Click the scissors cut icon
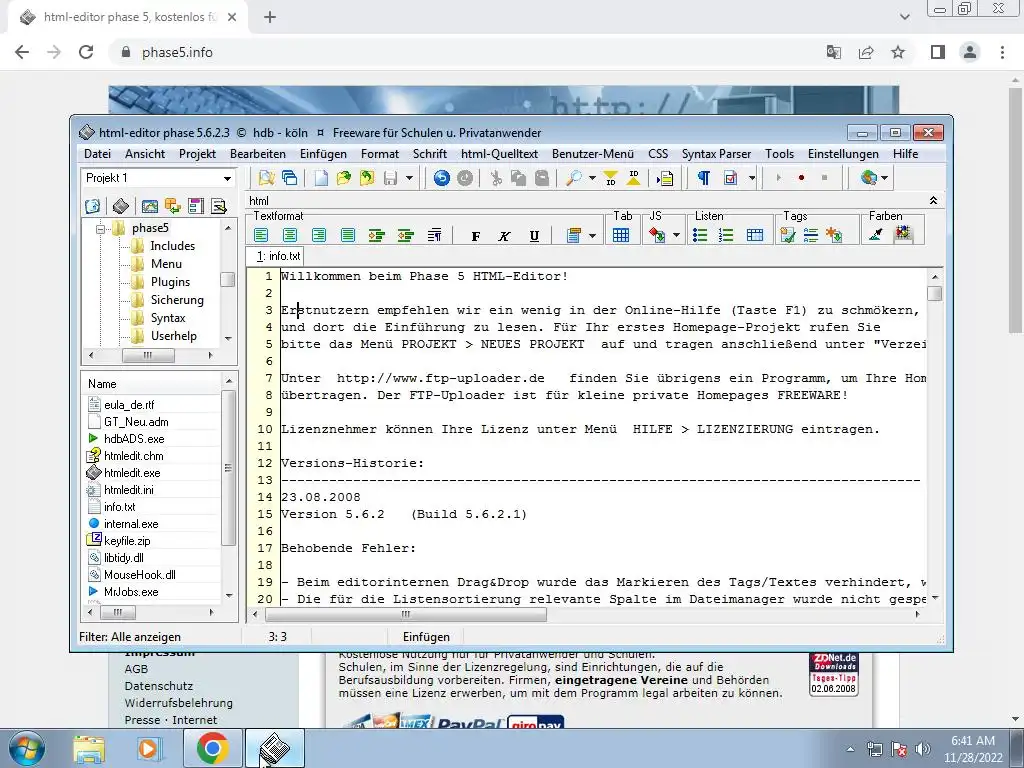 click(496, 178)
